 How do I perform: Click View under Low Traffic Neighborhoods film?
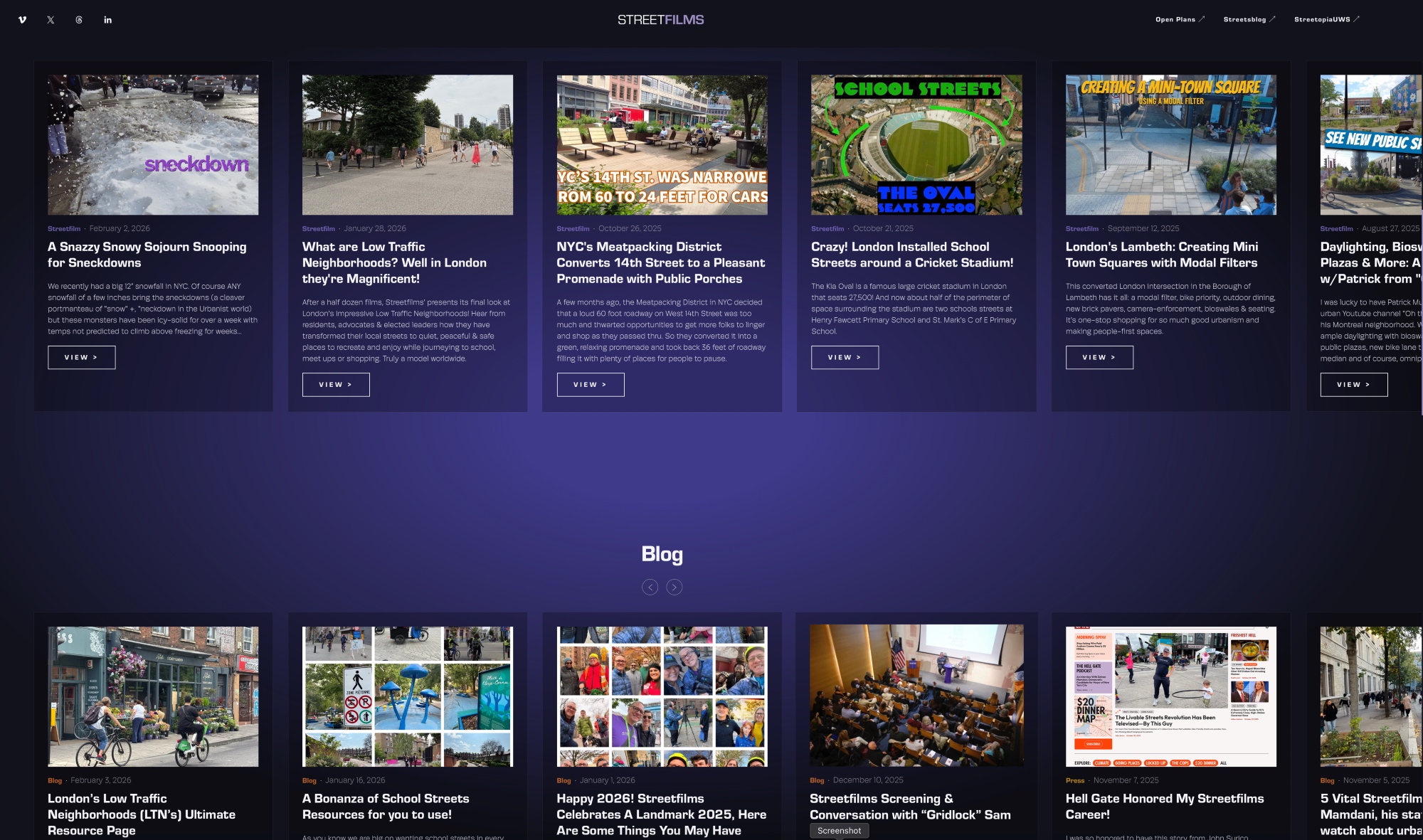[336, 384]
